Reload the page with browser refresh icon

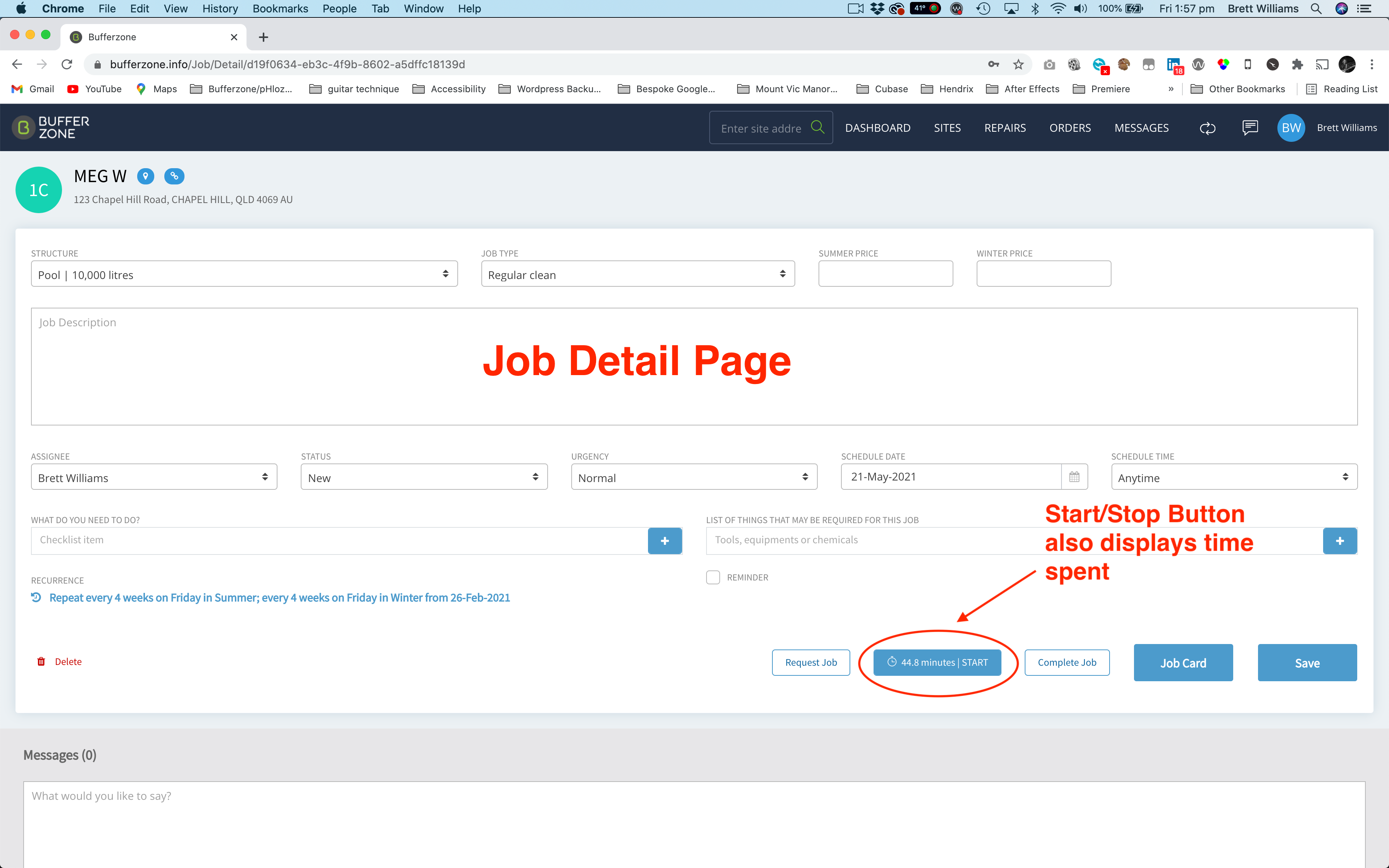pos(67,64)
